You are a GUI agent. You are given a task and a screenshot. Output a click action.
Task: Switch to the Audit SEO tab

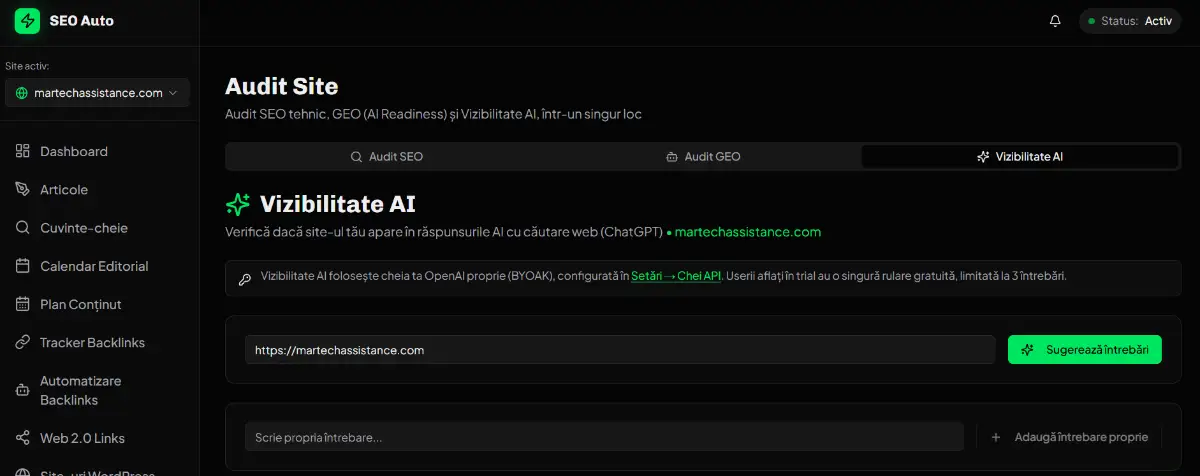coord(385,157)
